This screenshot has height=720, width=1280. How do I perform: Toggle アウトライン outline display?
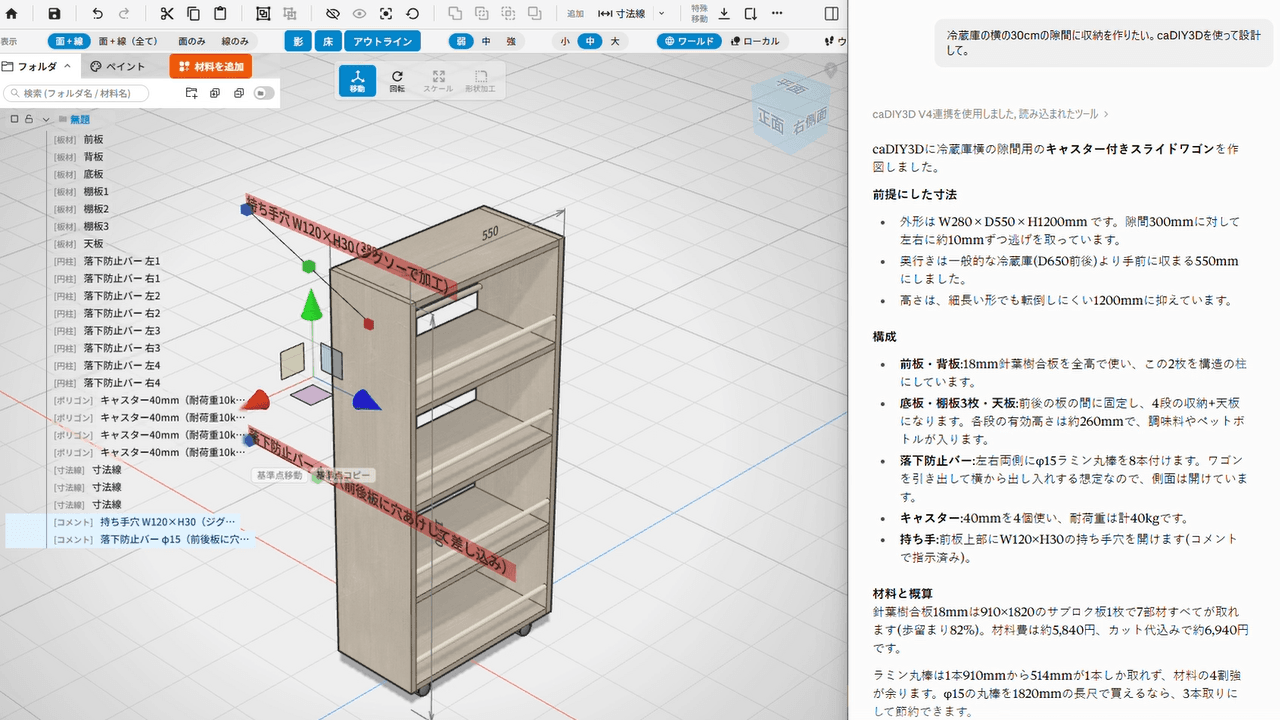[x=383, y=41]
